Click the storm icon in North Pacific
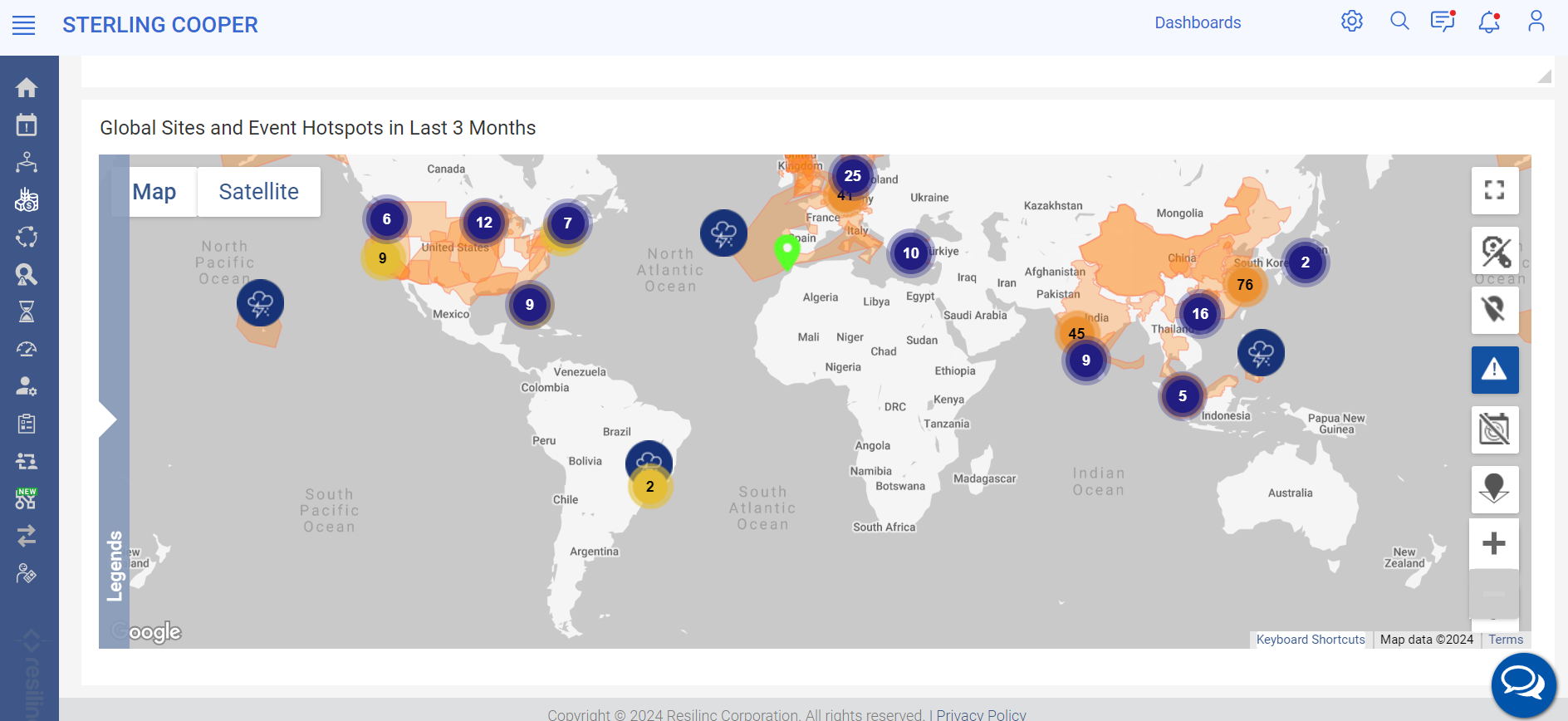Screen dimensions: 1568x721 pyautogui.click(x=260, y=303)
